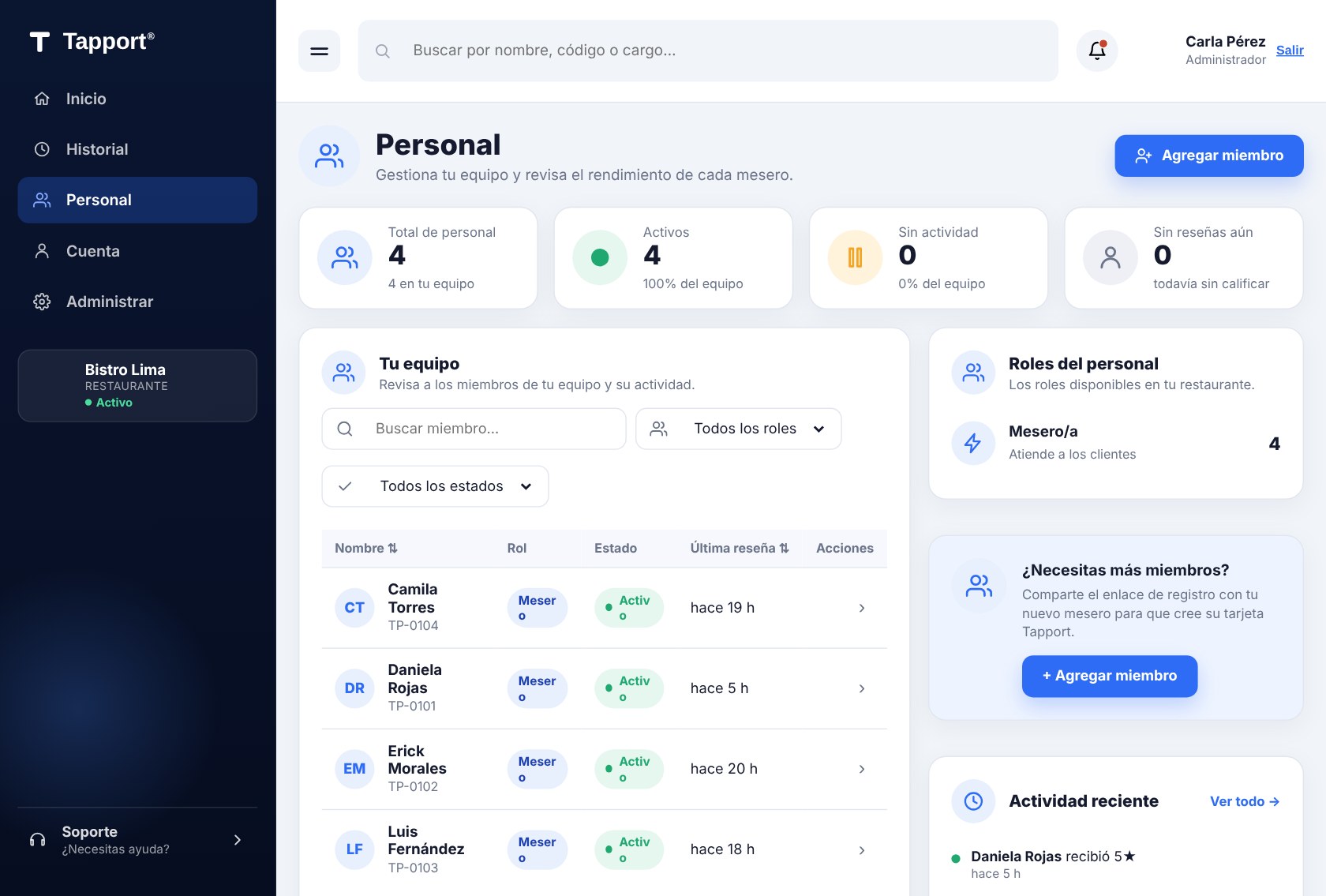The width and height of the screenshot is (1326, 896).
Task: Click the Tapport logo
Action: (x=92, y=41)
